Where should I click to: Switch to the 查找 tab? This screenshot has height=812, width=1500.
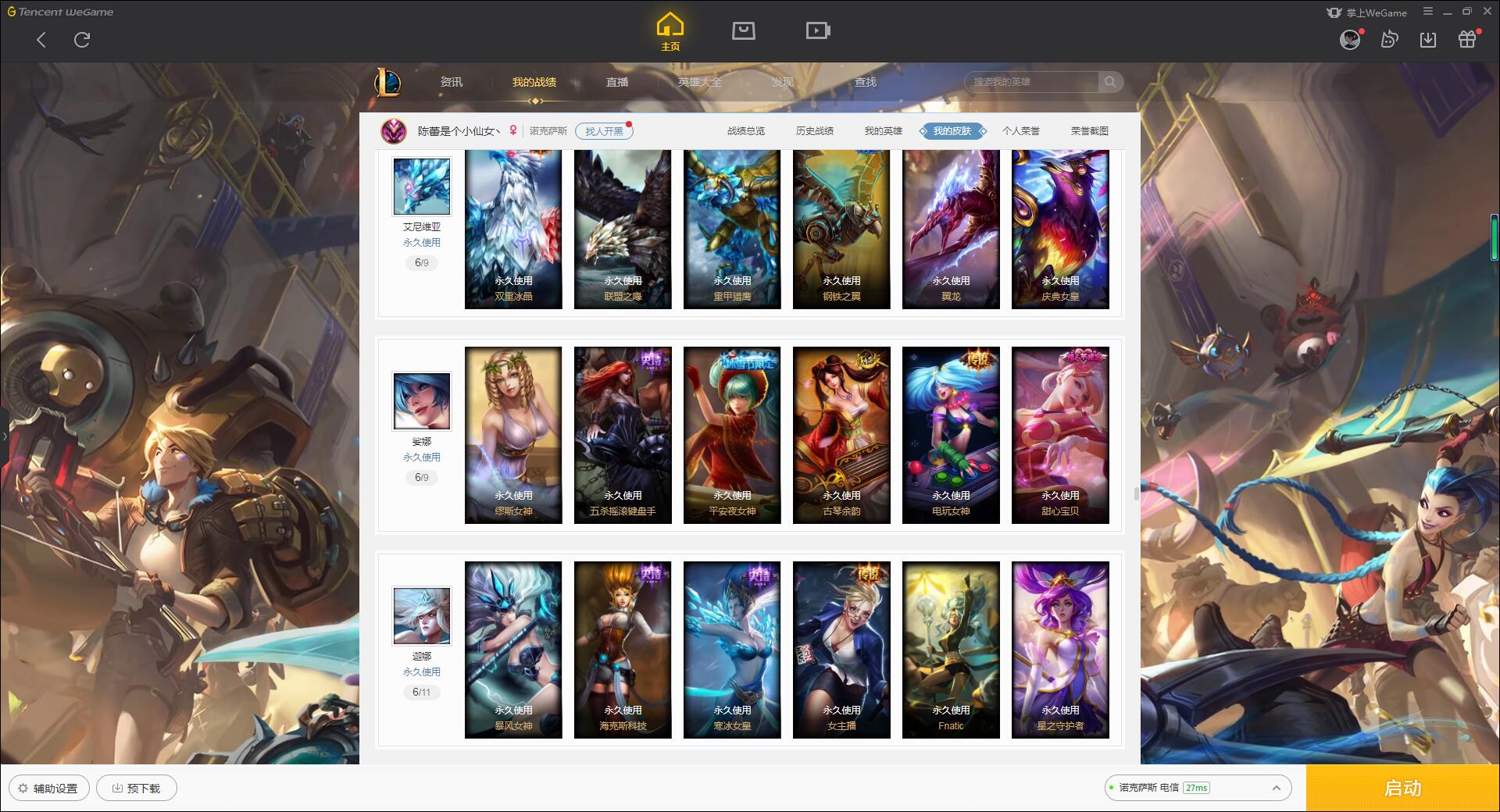866,82
